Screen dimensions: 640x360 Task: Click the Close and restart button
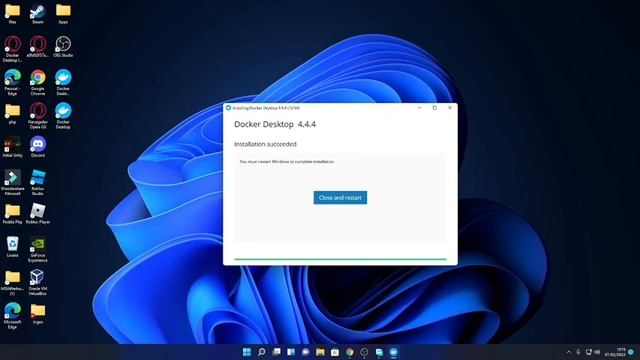tap(340, 198)
